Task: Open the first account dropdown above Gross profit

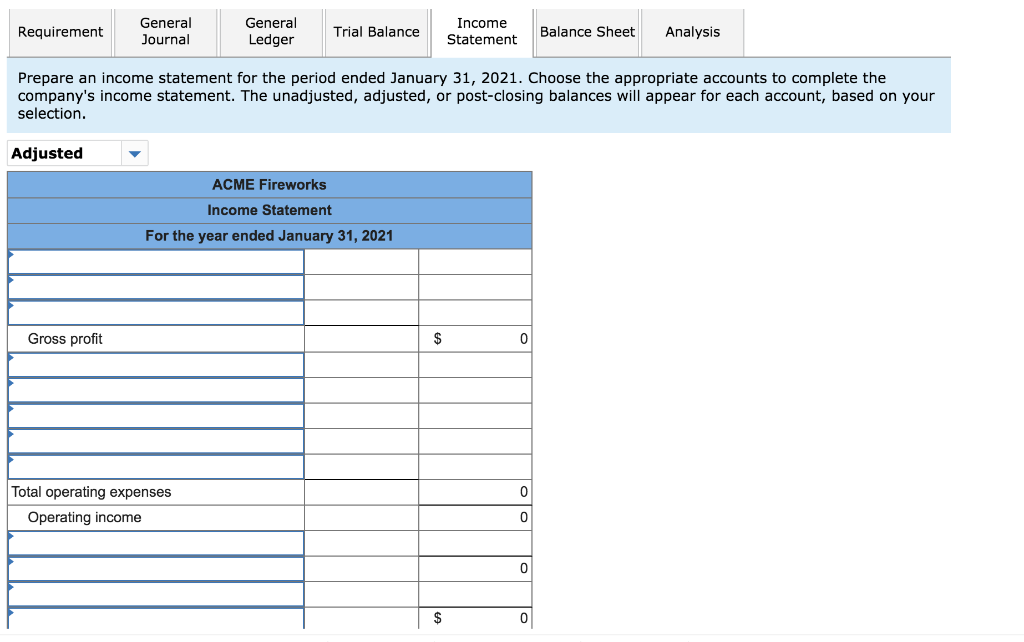Action: point(156,262)
